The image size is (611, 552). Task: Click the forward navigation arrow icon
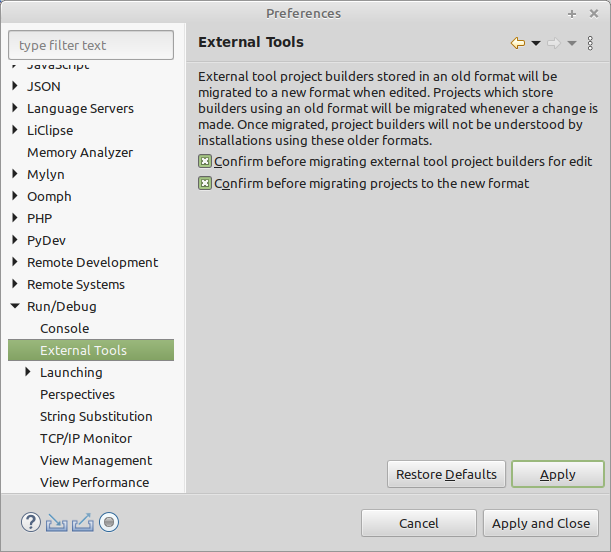pos(553,43)
